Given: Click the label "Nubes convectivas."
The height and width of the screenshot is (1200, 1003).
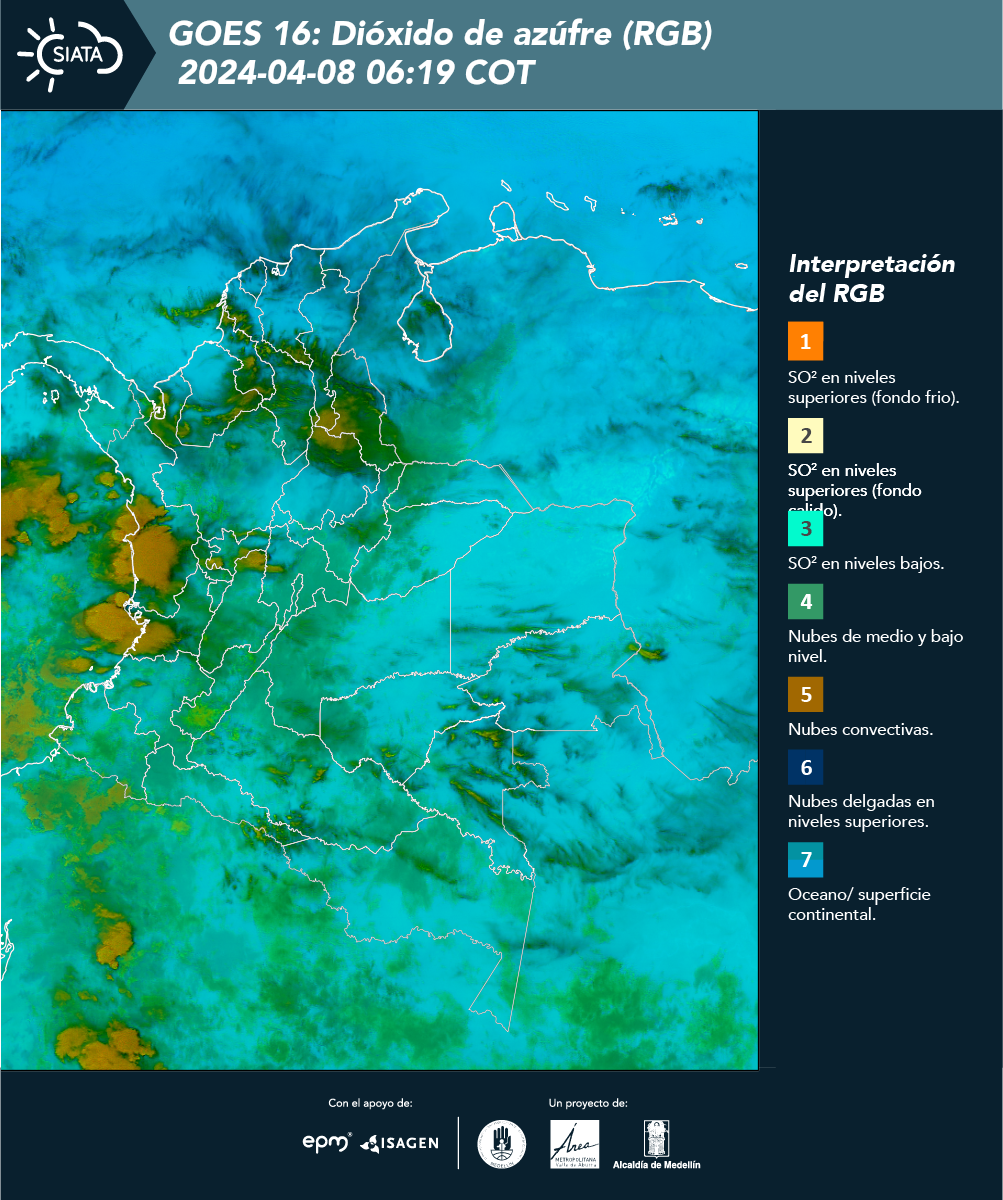Looking at the screenshot, I should coord(861,729).
